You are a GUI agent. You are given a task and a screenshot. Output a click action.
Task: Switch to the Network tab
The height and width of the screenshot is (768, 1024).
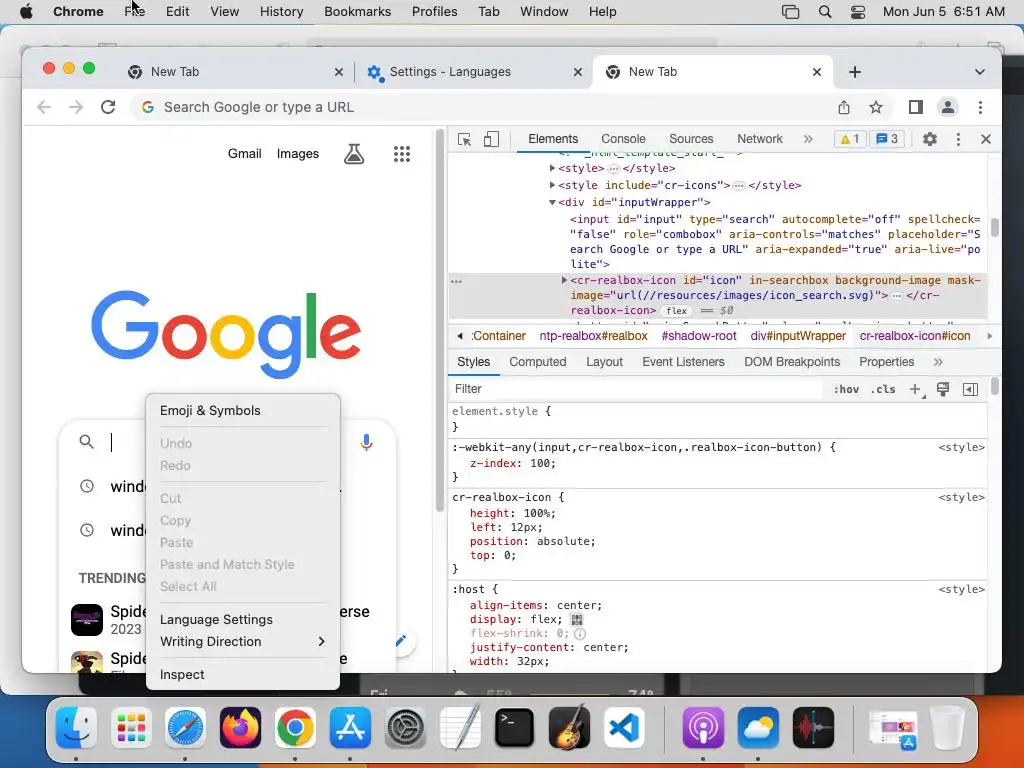[x=760, y=139]
